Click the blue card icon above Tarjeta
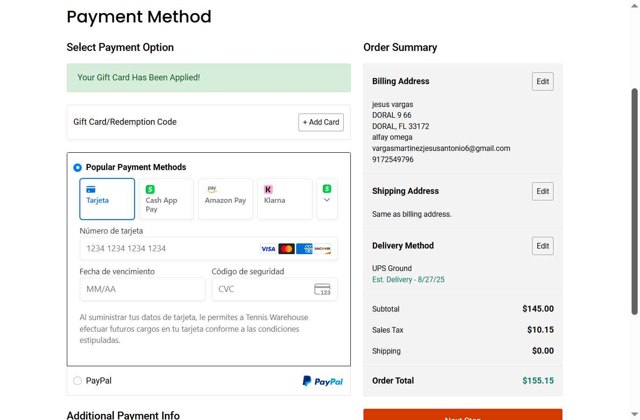The image size is (640, 420). (x=91, y=189)
